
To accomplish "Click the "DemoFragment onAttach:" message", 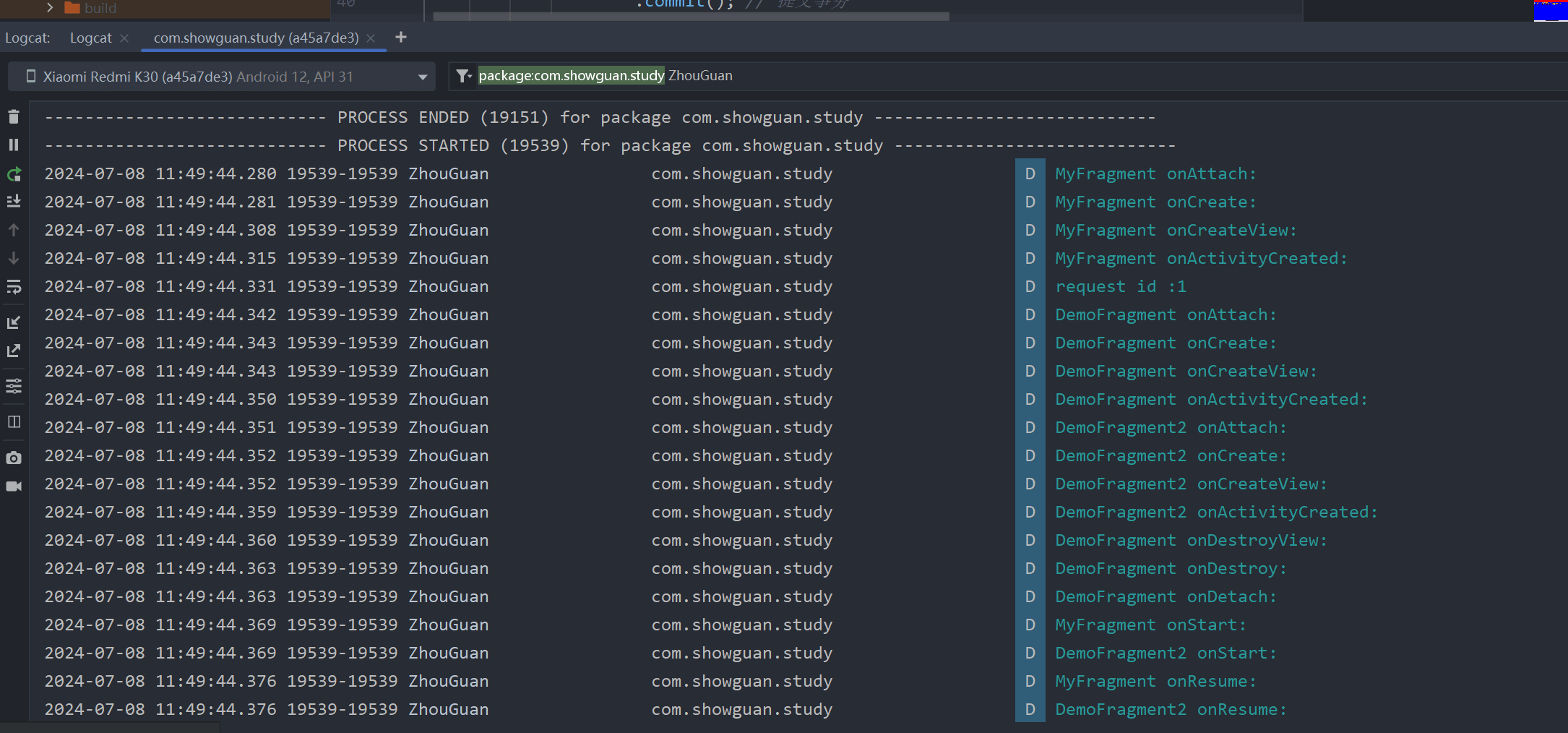I will pyautogui.click(x=1166, y=314).
